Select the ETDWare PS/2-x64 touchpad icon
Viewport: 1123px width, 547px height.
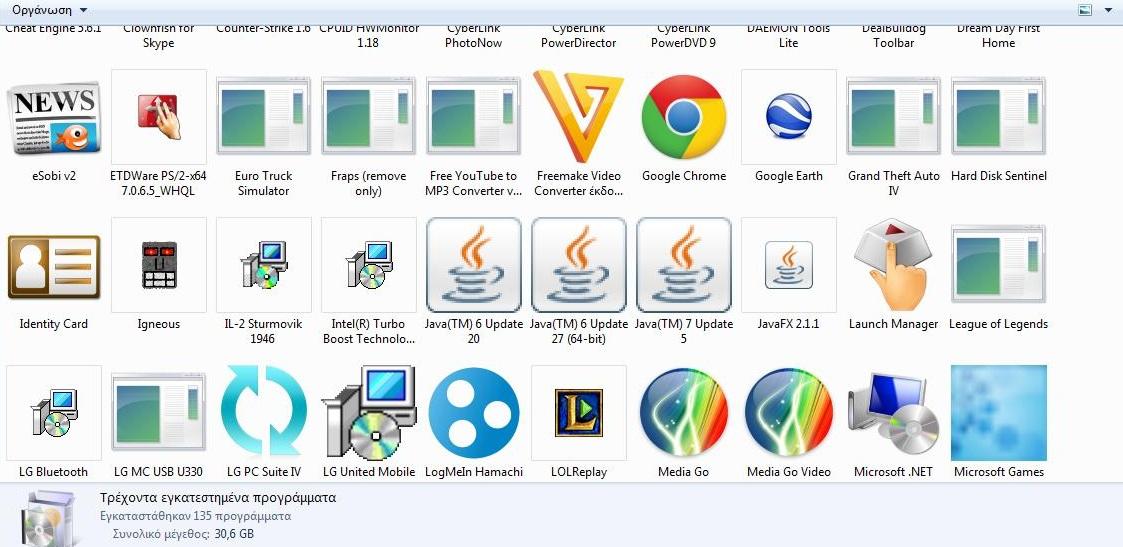[159, 117]
